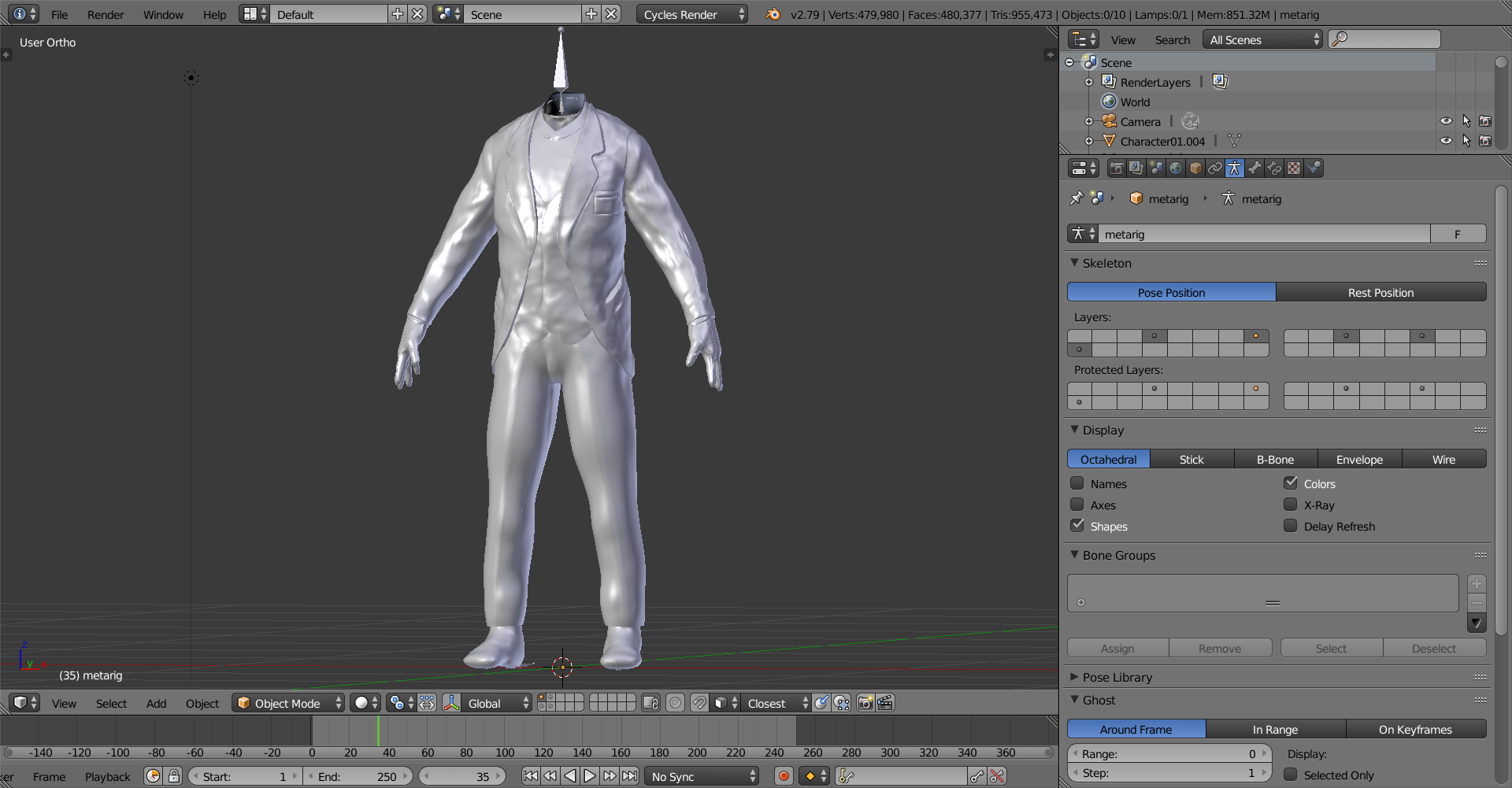This screenshot has width=1512, height=788.
Task: Jump to the first frame
Action: click(531, 777)
